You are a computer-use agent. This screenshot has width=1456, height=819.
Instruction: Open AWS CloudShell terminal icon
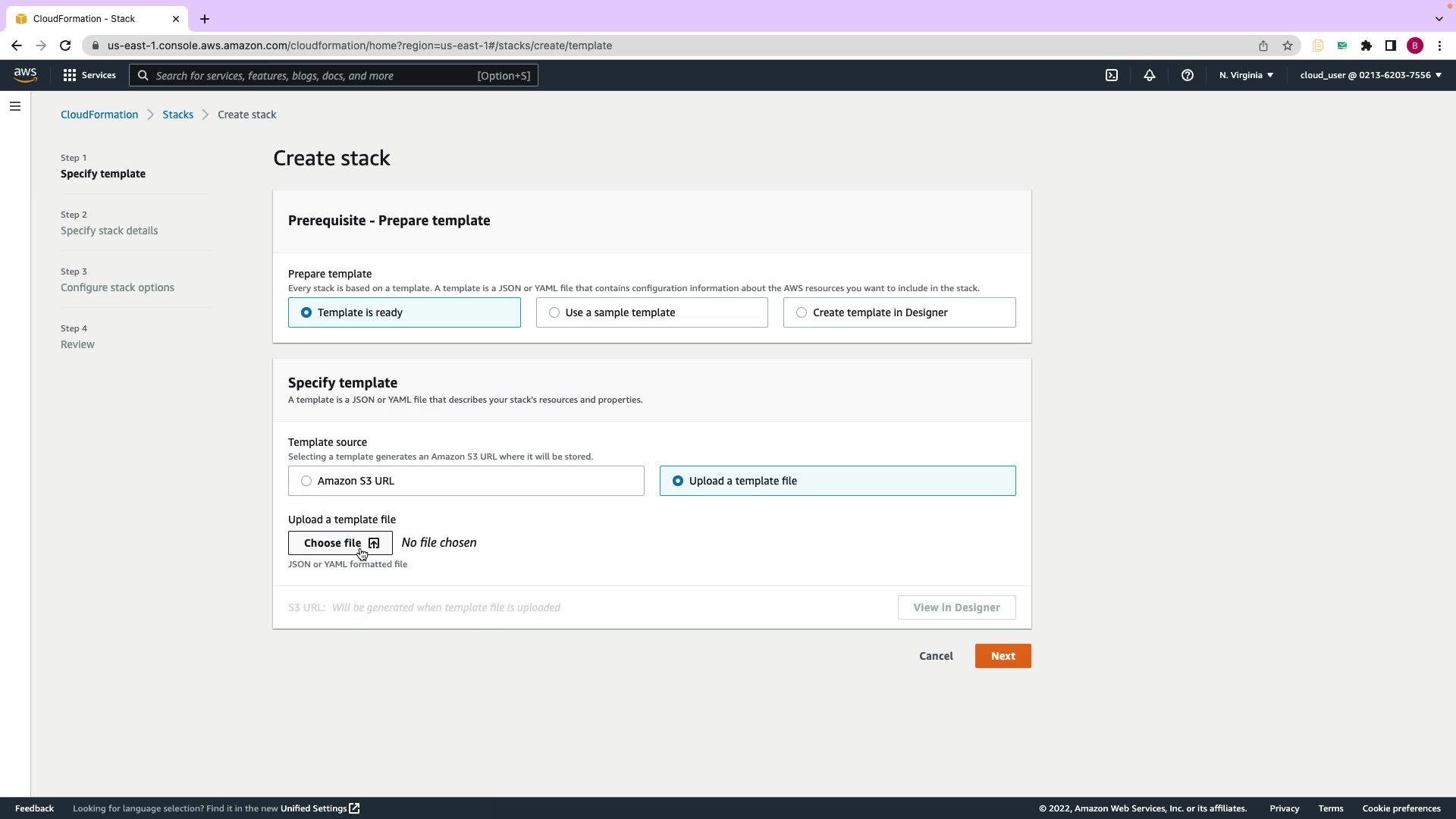point(1111,75)
